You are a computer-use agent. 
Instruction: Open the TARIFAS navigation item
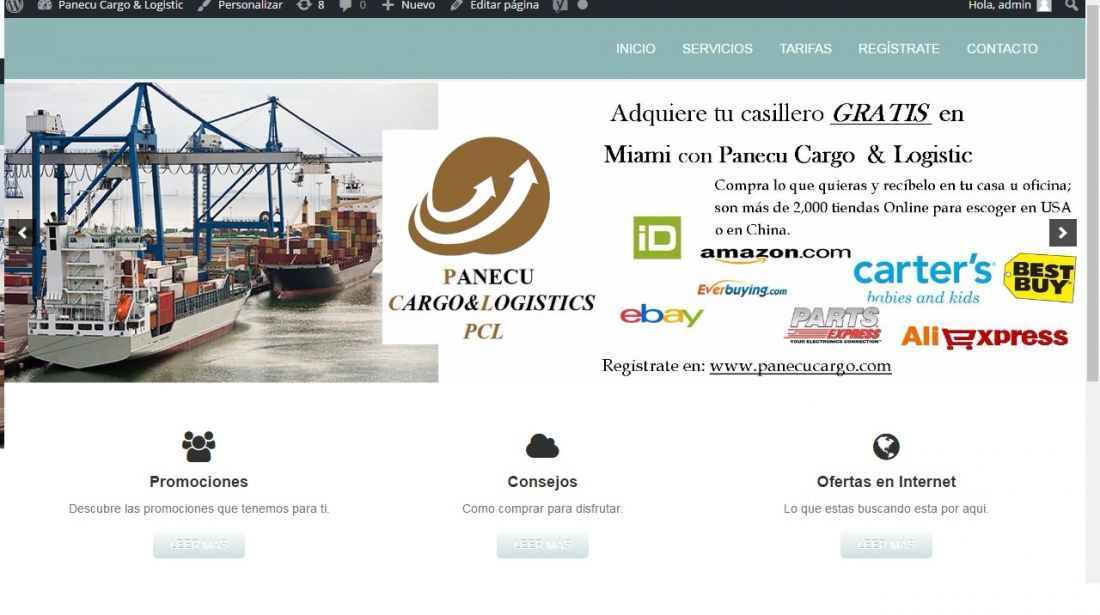(805, 48)
